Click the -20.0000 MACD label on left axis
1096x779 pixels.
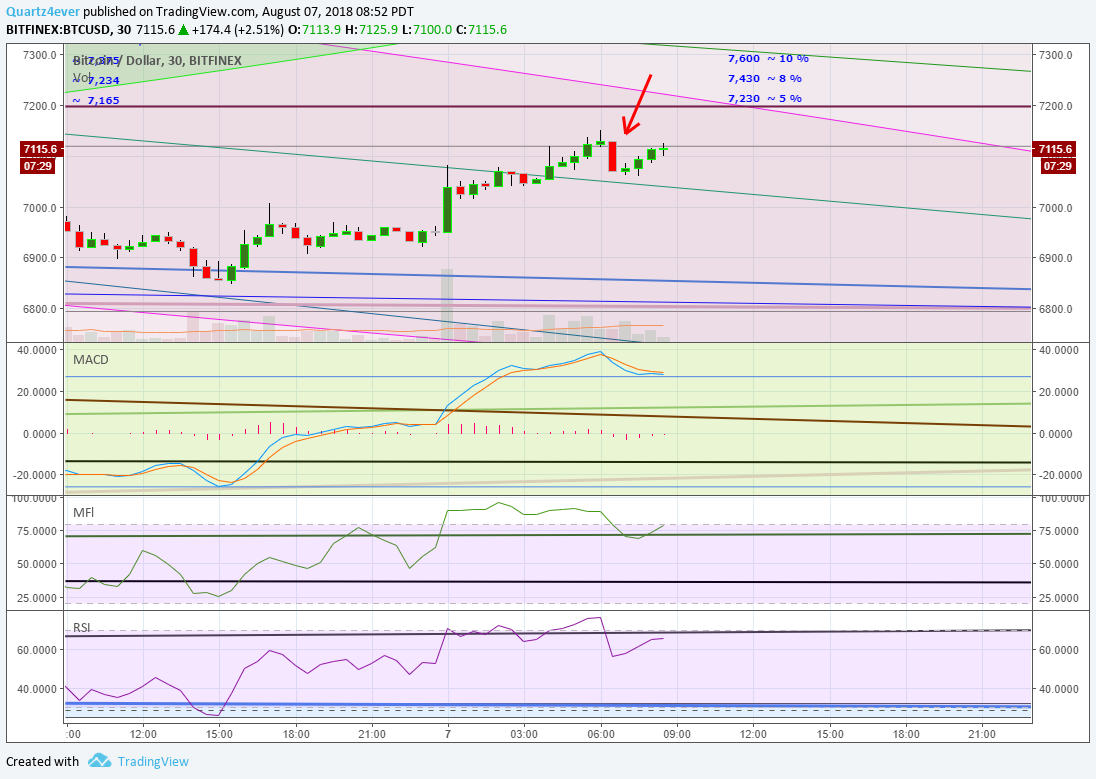[x=35, y=475]
